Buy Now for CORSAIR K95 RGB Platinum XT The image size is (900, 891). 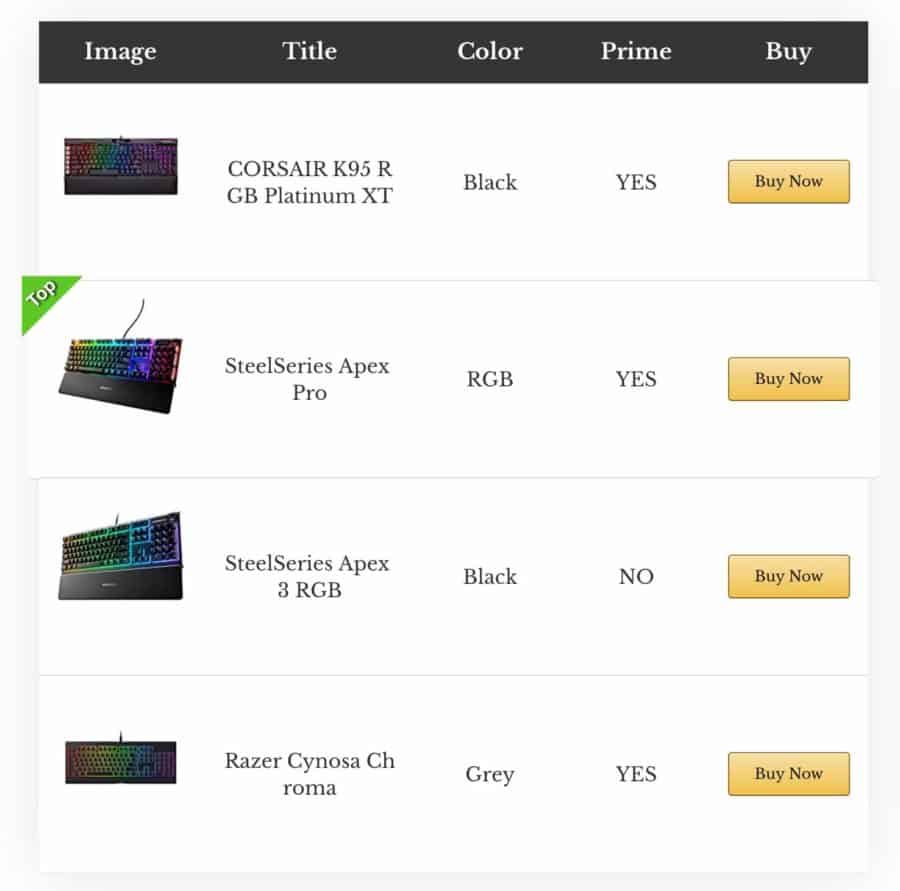(789, 181)
